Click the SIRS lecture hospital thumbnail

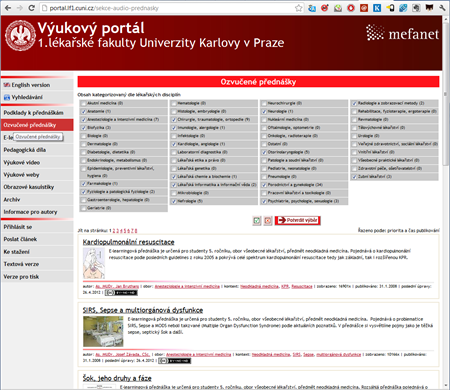(103, 331)
